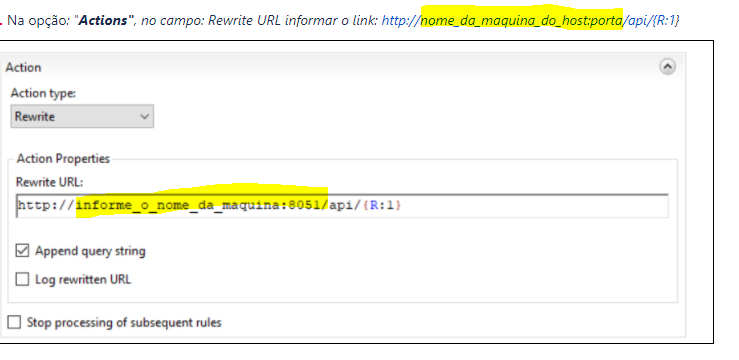Screen dimensions: 739x360
Task: Click the Append query string label text
Action: coord(90,251)
